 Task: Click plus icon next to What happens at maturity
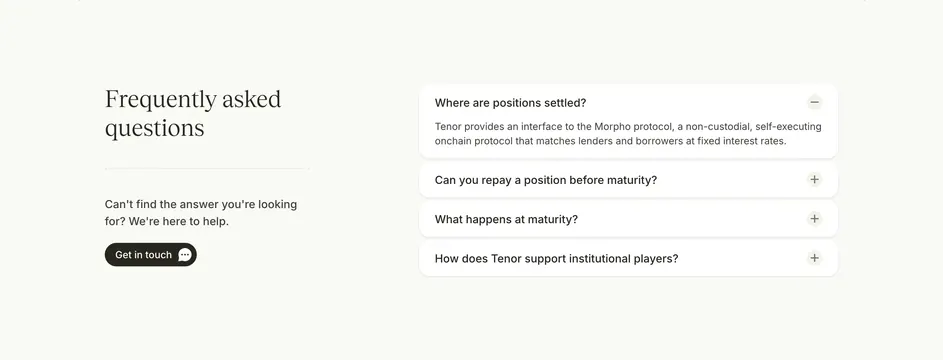[x=814, y=219]
